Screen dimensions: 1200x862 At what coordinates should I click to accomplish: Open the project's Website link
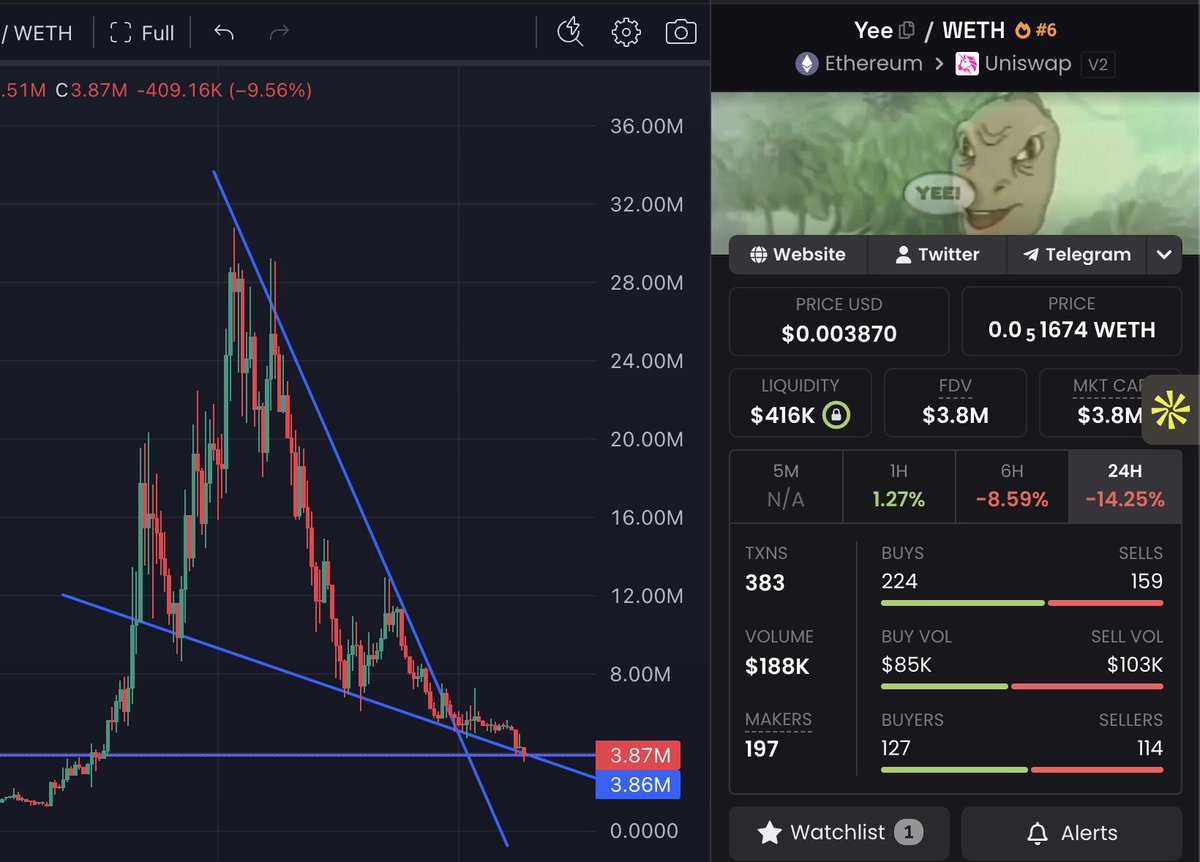click(797, 254)
